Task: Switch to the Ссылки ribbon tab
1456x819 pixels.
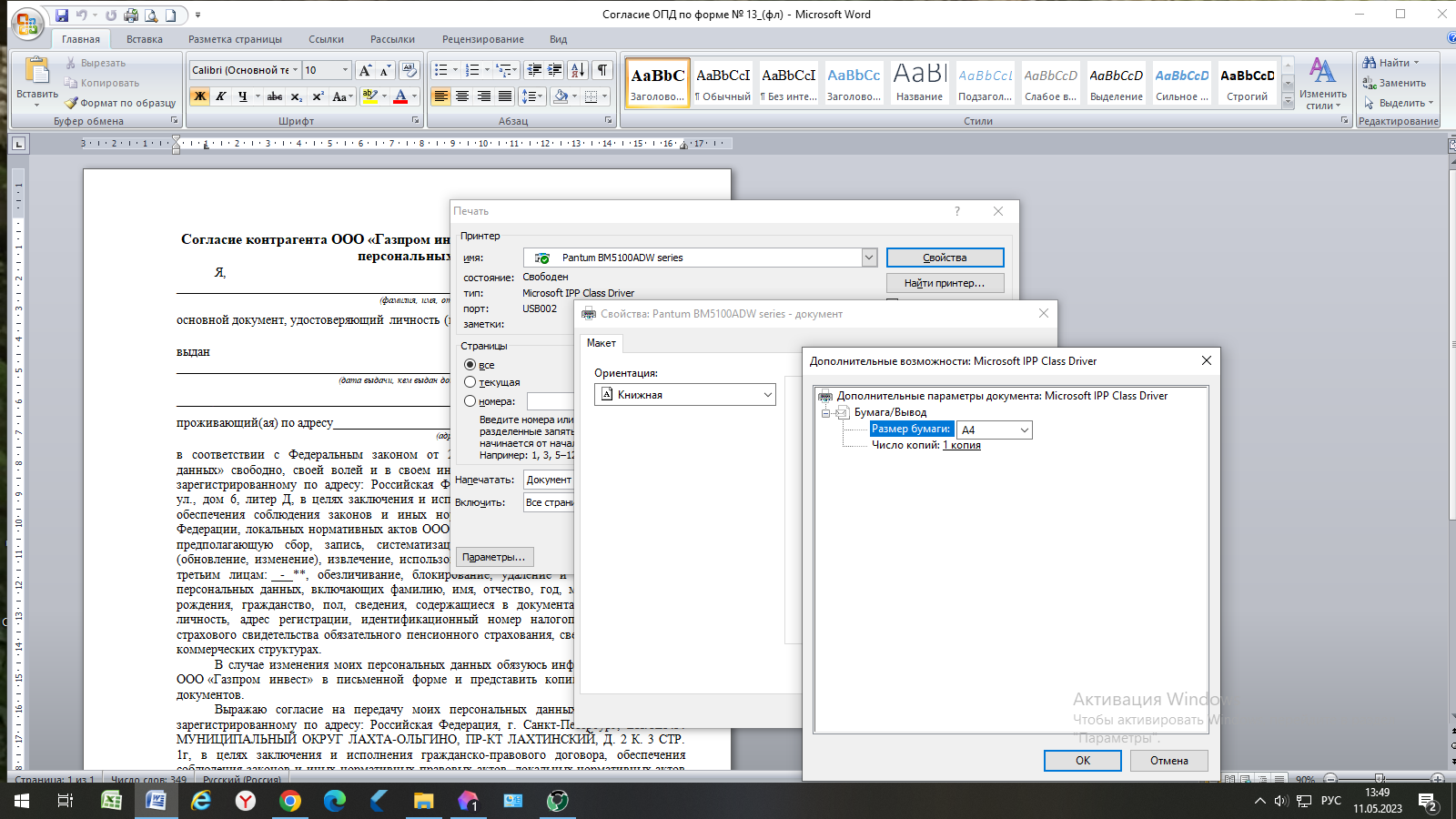Action: tap(326, 39)
